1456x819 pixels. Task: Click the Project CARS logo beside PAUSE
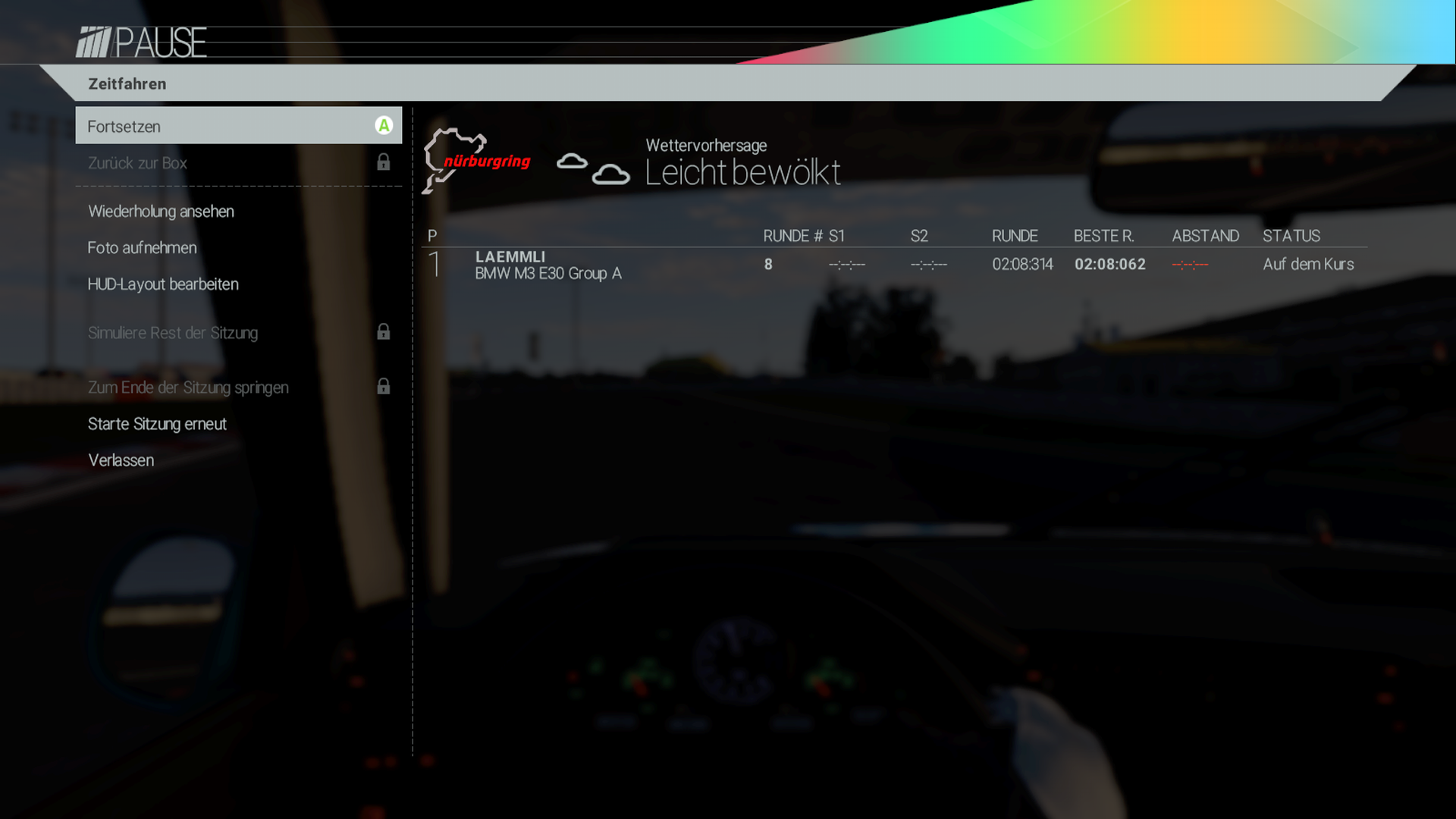(93, 42)
